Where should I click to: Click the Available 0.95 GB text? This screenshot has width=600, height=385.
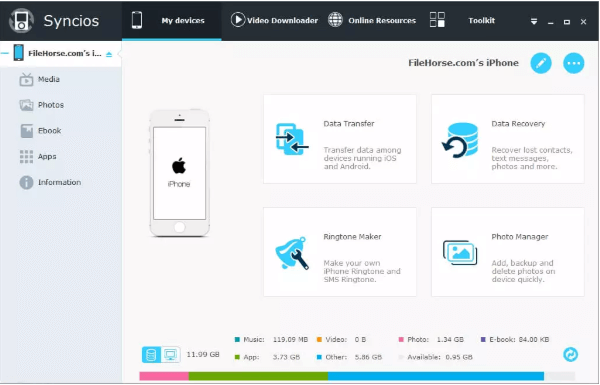pos(440,357)
